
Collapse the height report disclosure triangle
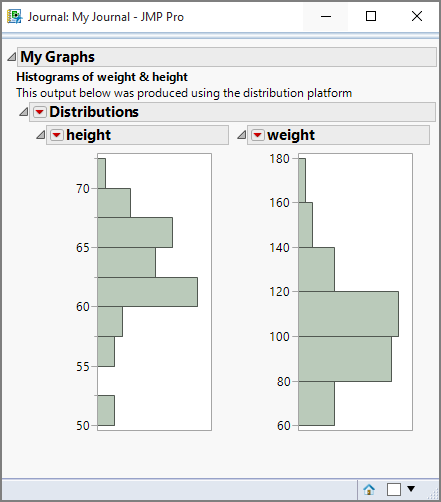point(40,135)
